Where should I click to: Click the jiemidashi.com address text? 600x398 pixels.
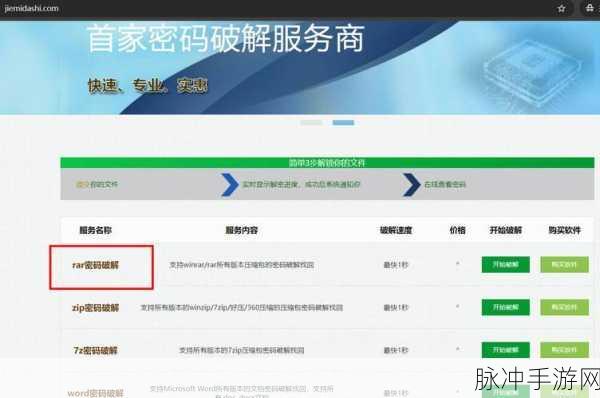coord(31,8)
